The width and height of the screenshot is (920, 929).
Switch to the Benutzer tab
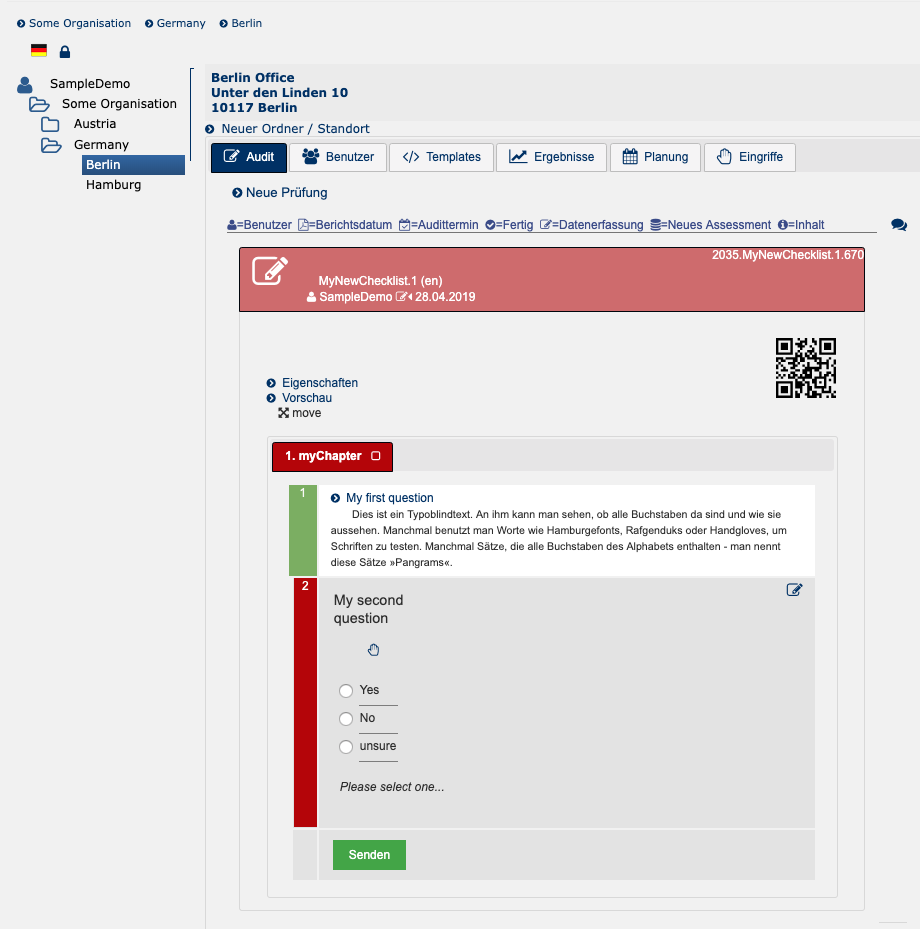coord(338,157)
